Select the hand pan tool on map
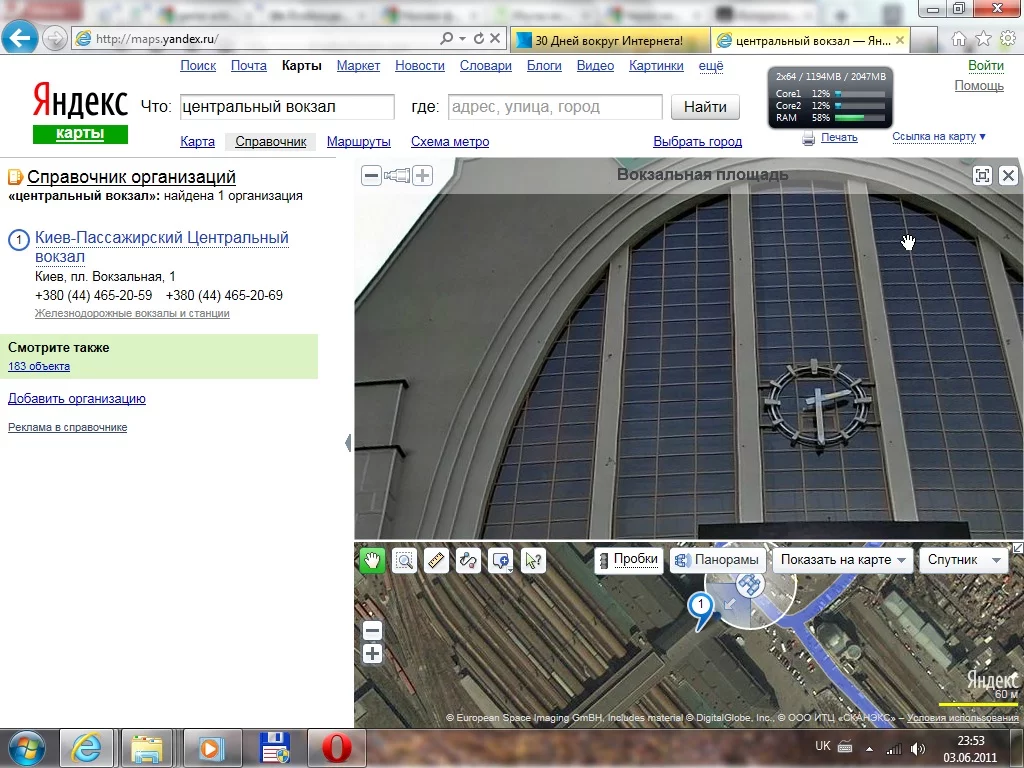The height and width of the screenshot is (768, 1024). [372, 561]
